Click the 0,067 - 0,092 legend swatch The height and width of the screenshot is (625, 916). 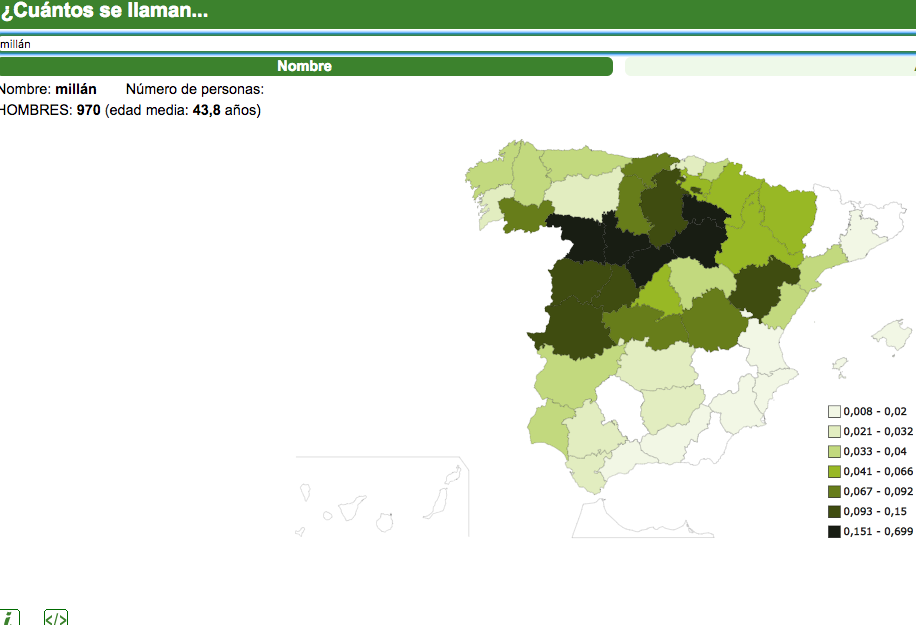[834, 491]
